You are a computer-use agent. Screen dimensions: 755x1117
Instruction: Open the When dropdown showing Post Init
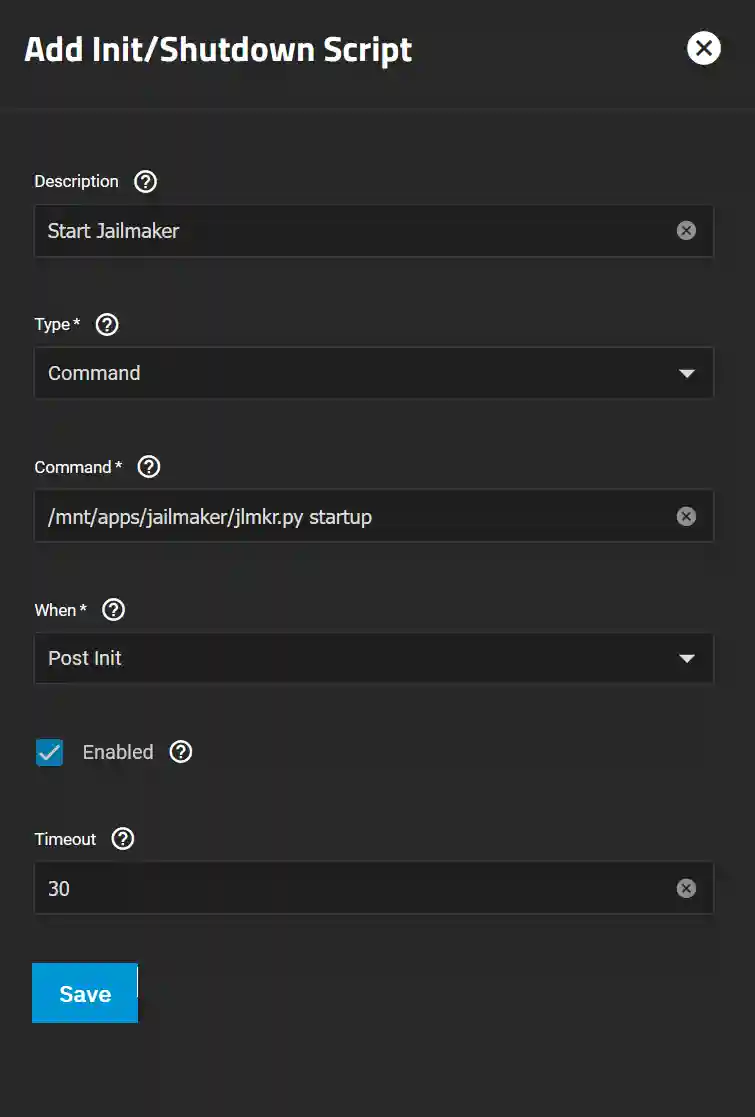pos(374,658)
